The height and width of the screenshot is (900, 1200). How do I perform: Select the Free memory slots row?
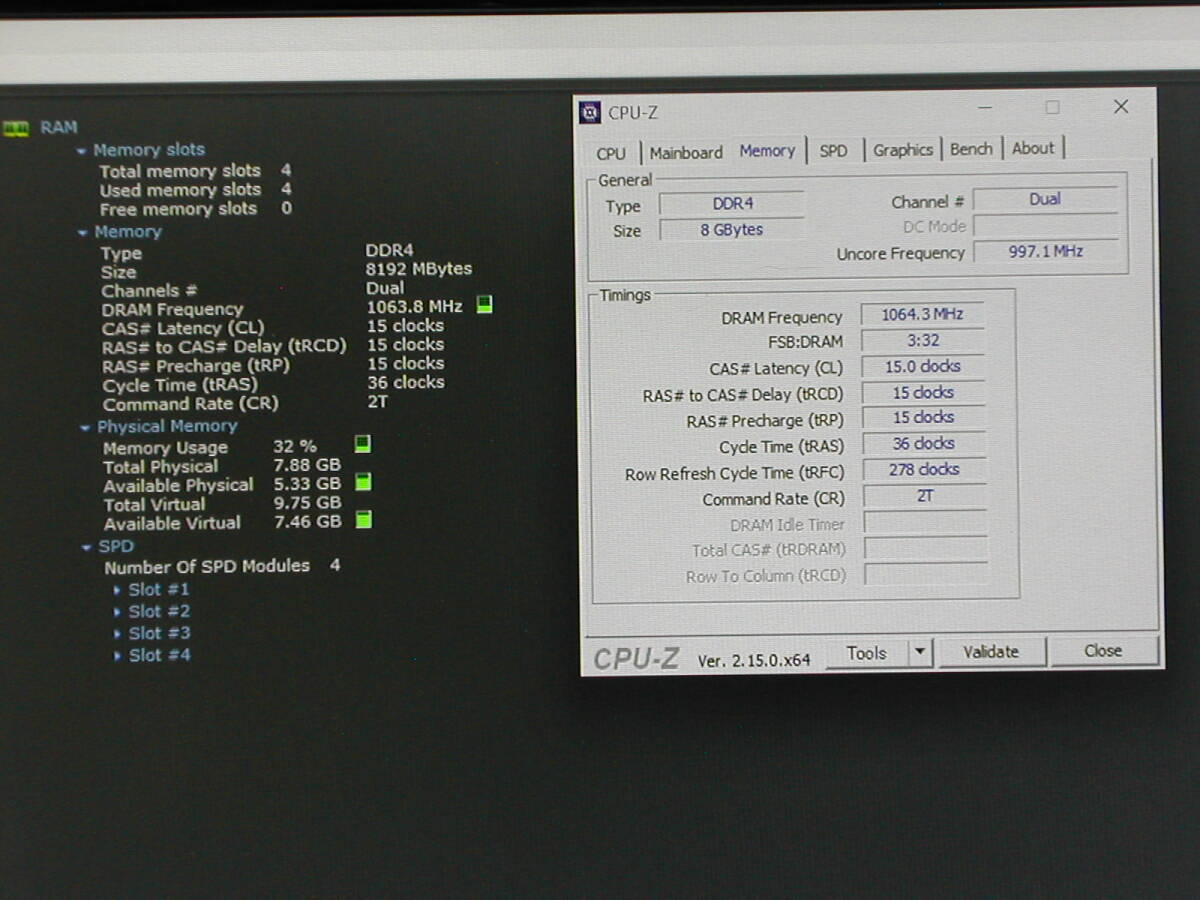coord(196,209)
